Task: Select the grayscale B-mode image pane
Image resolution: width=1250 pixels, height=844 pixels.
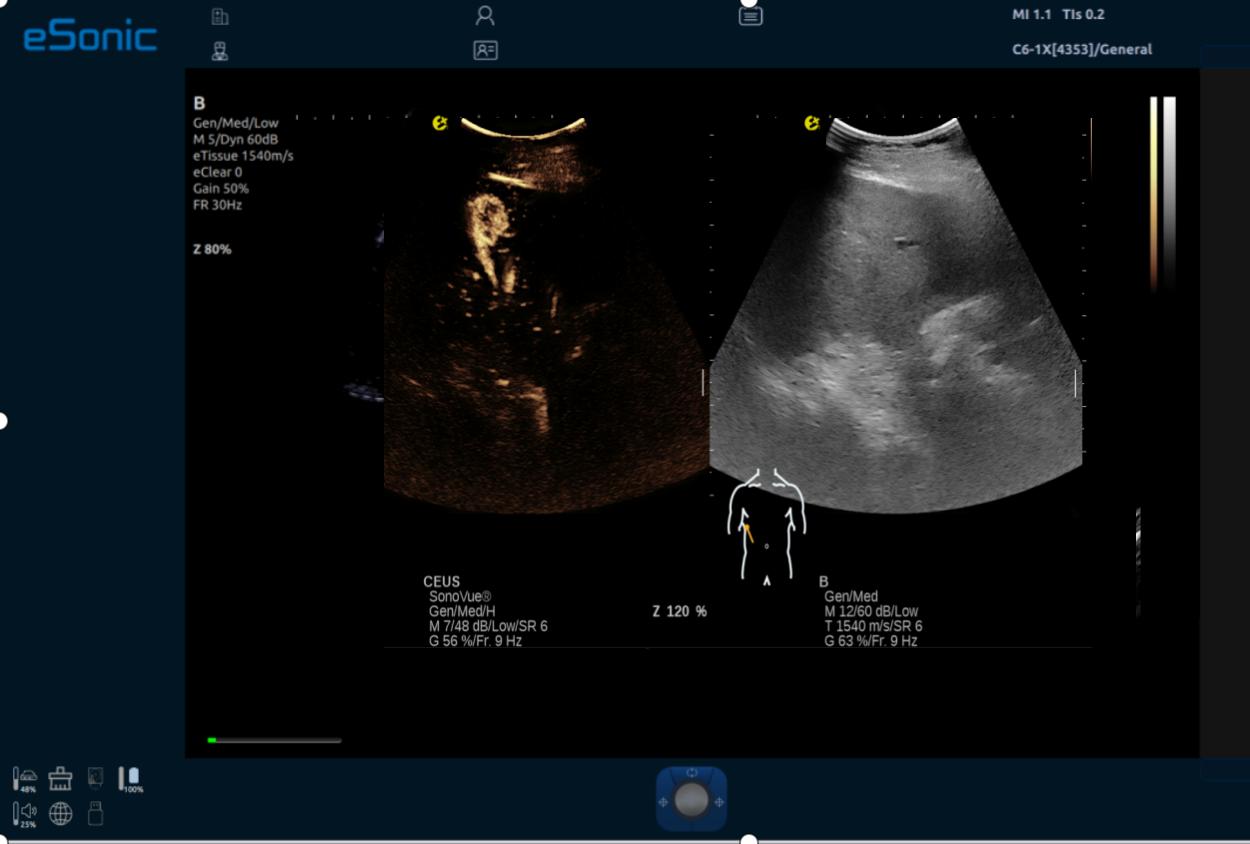Action: click(896, 320)
